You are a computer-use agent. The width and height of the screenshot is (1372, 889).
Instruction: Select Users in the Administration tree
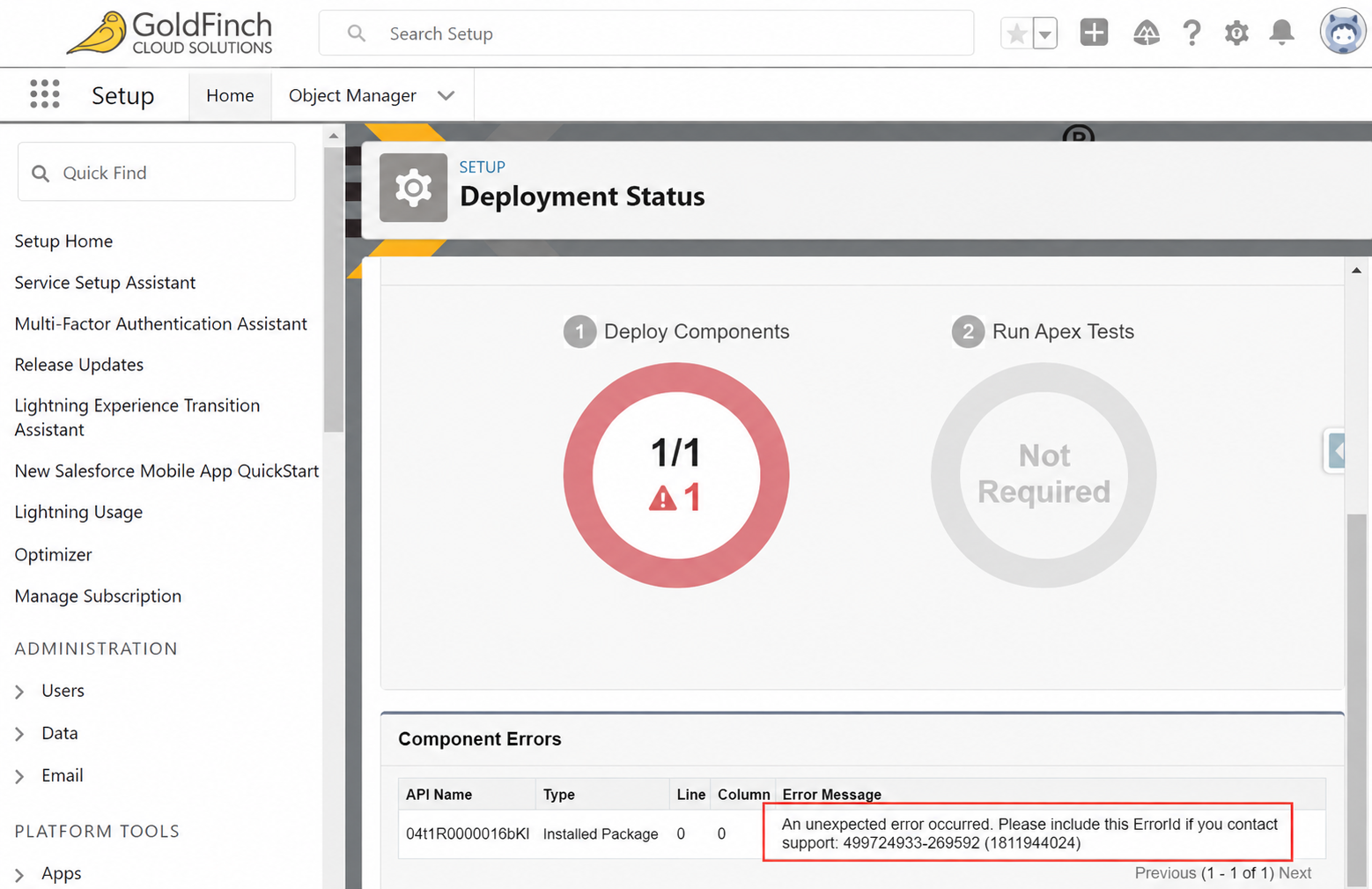coord(63,691)
